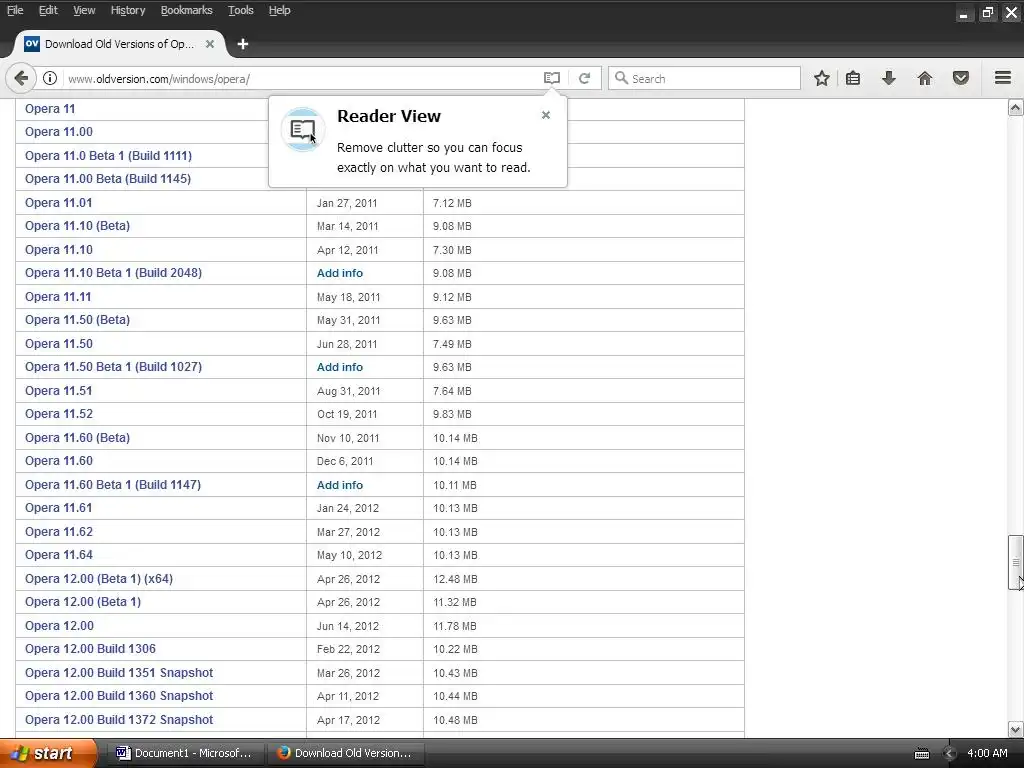Click the scrollbar up arrow
This screenshot has width=1024, height=768.
point(1015,108)
